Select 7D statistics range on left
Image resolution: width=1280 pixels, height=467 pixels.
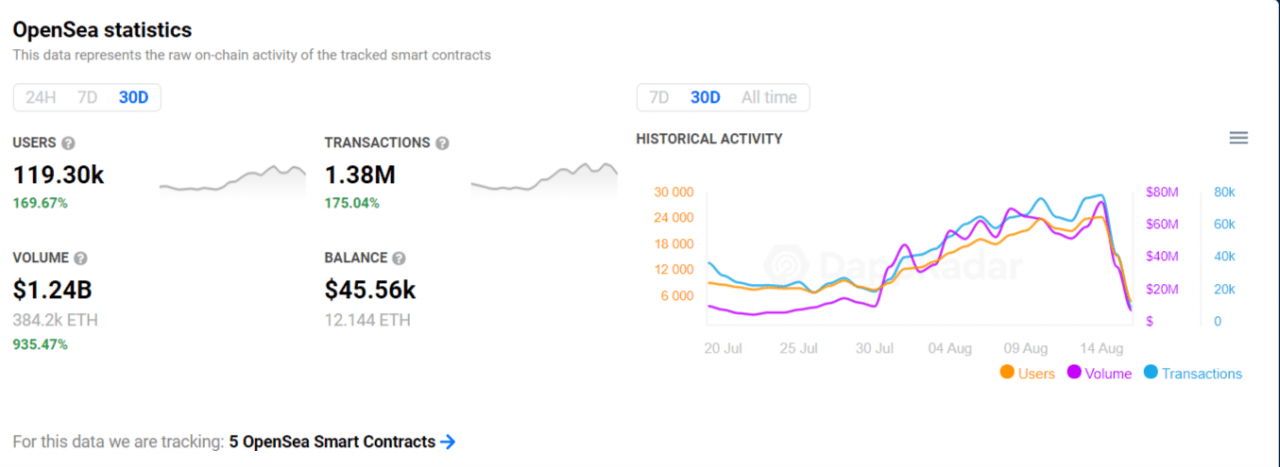coord(87,97)
